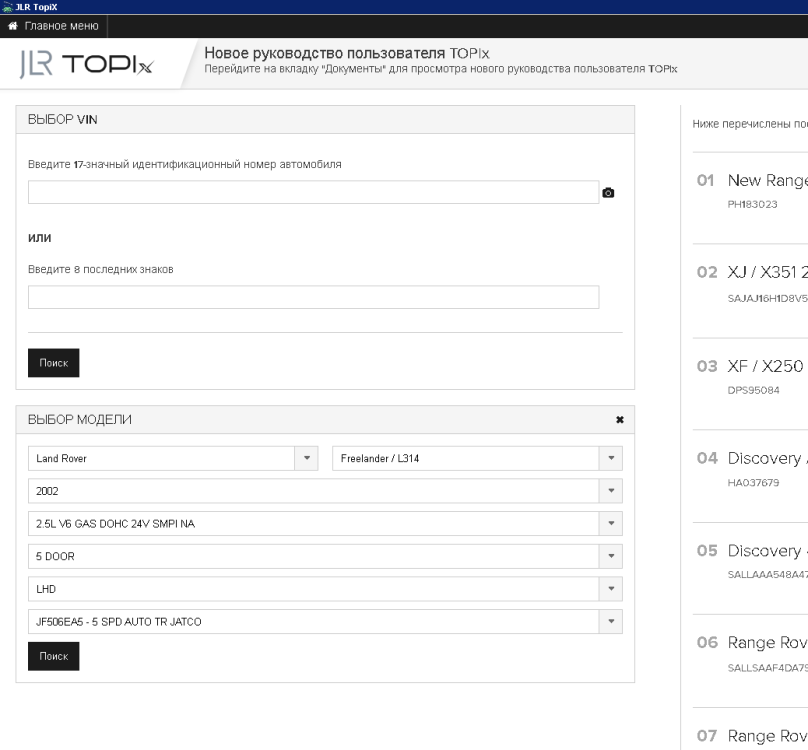
Task: Click the 17-digit VIN input field
Action: 313,192
